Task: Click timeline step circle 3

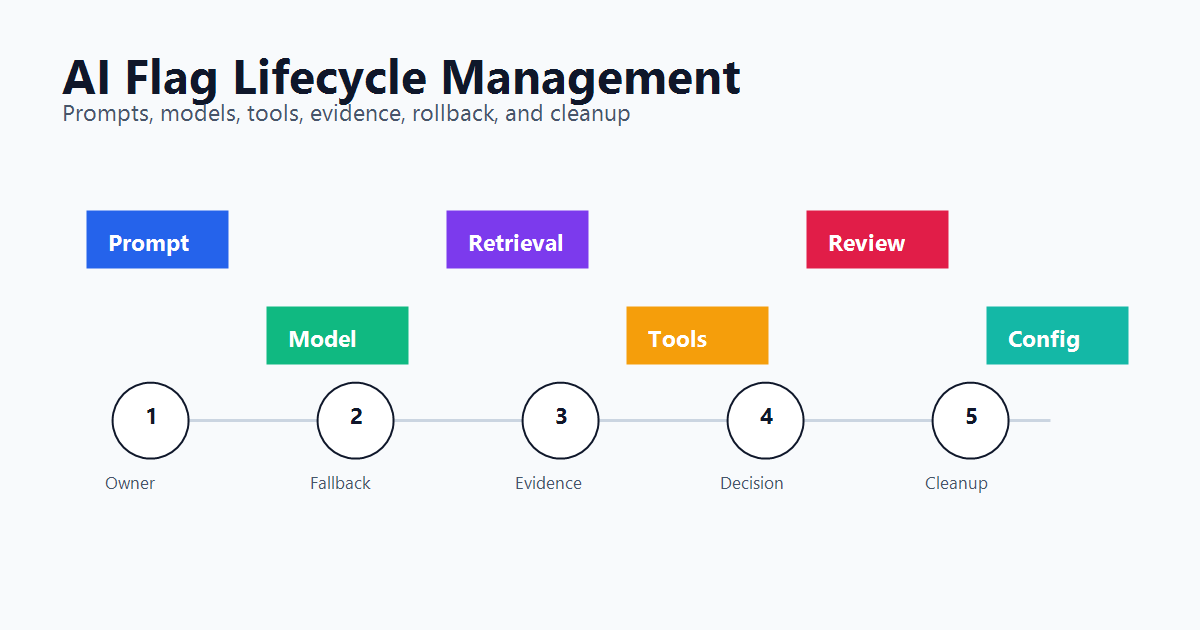Action: [560, 420]
